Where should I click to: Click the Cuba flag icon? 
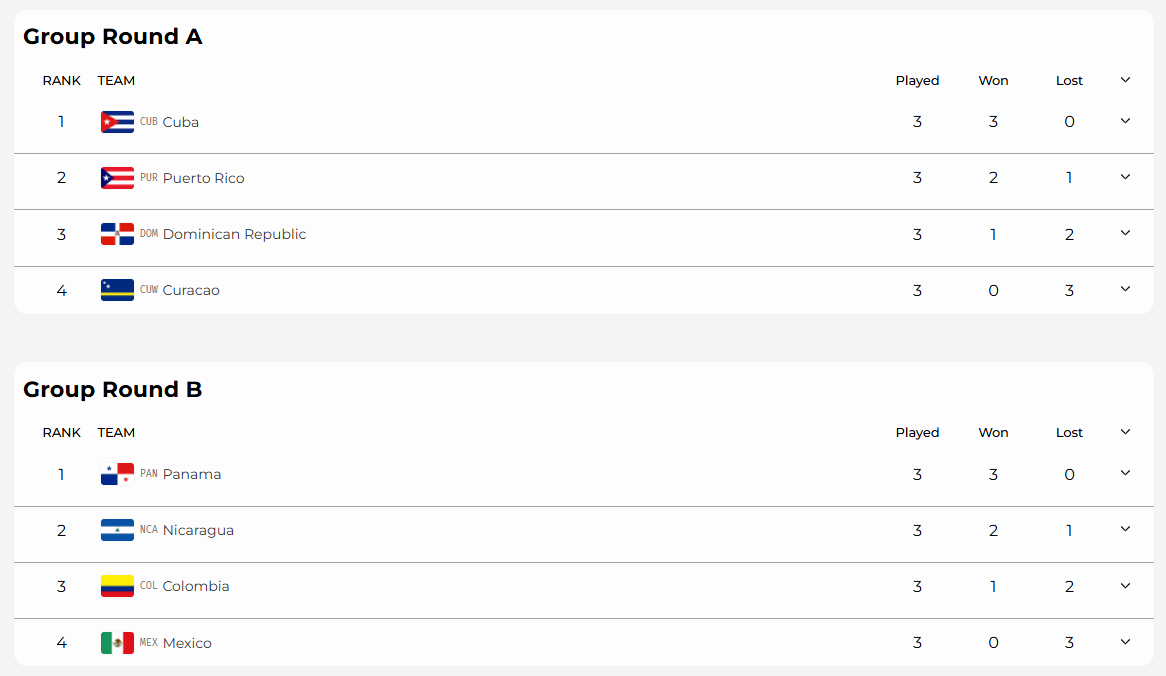tap(117, 122)
